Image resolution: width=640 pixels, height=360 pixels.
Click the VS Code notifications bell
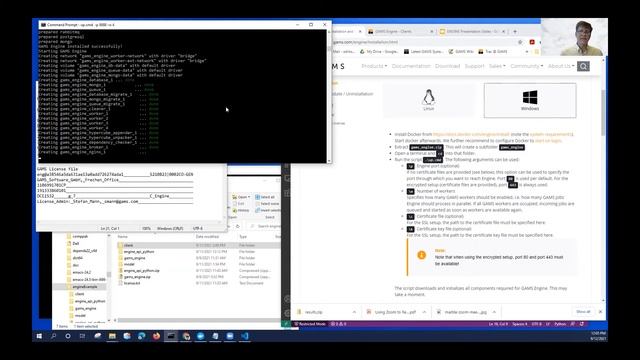tap(582, 324)
